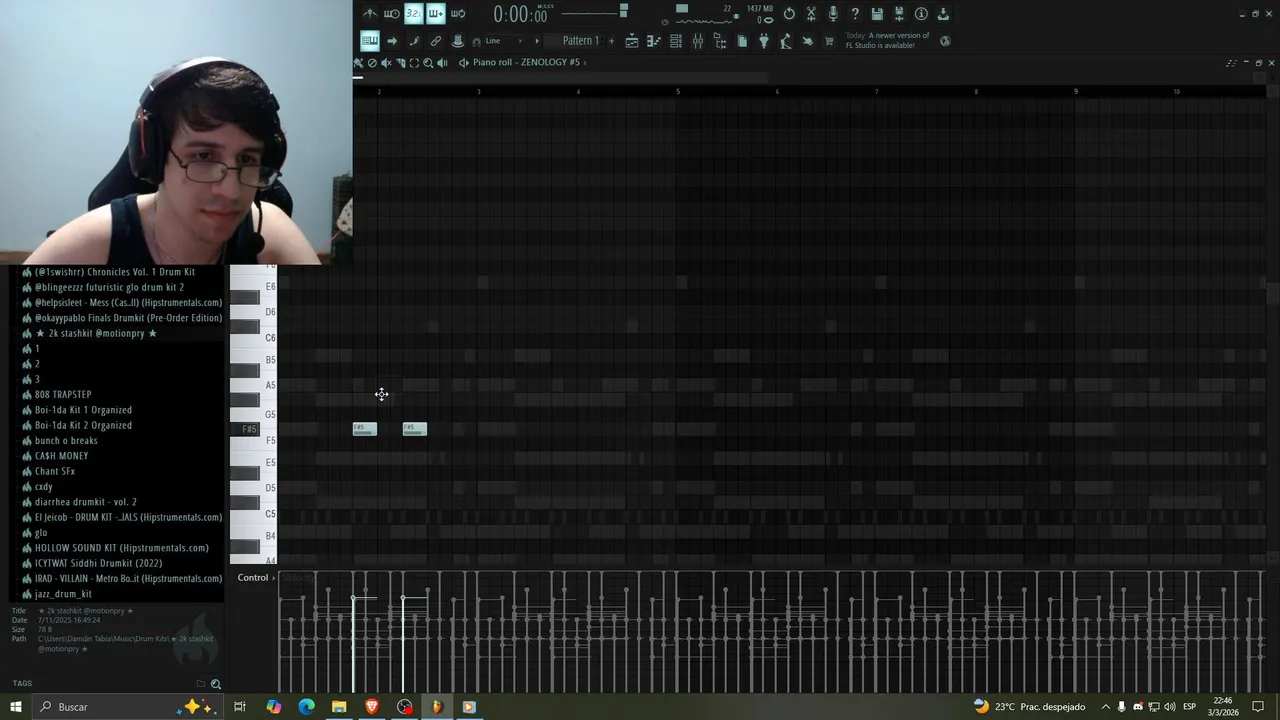This screenshot has height=720, width=1280.
Task: Click the Buscar taskbar search box
Action: (x=130, y=707)
